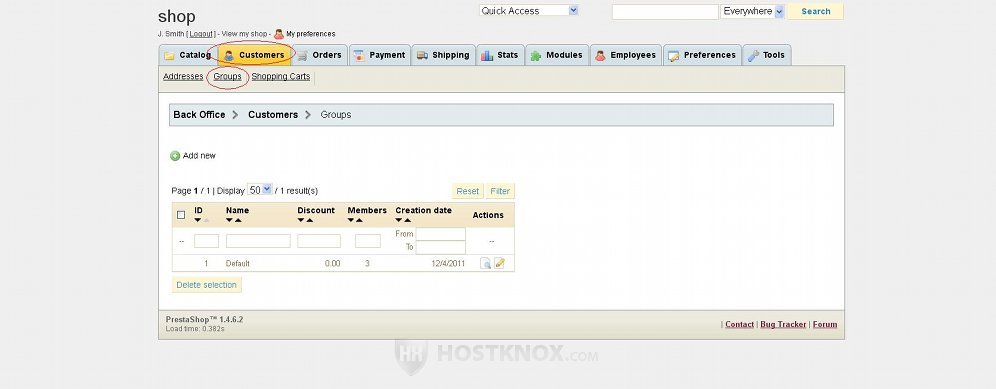
Task: Focus the ID filter field
Action: click(206, 242)
